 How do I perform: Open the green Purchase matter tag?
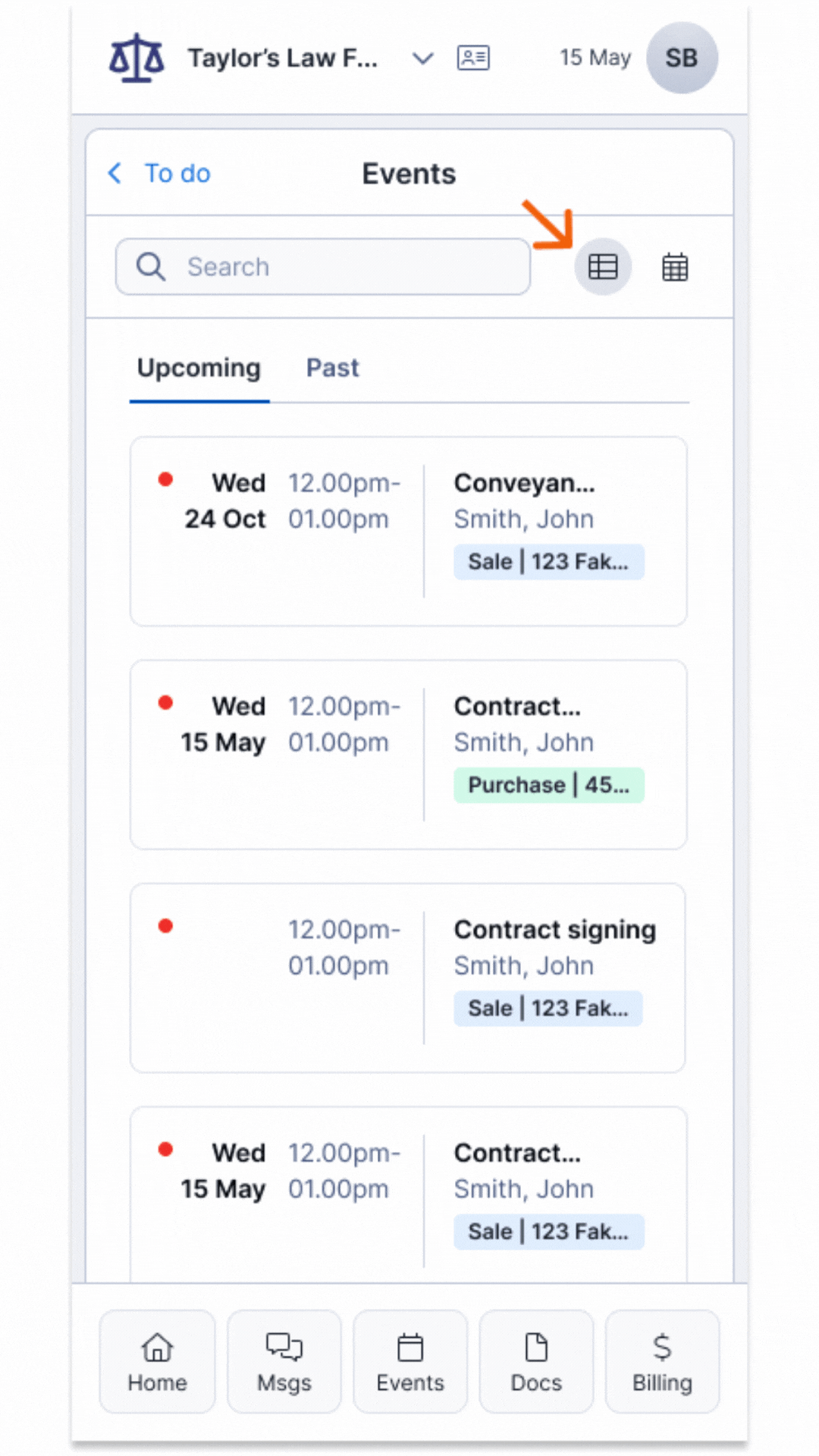[548, 785]
